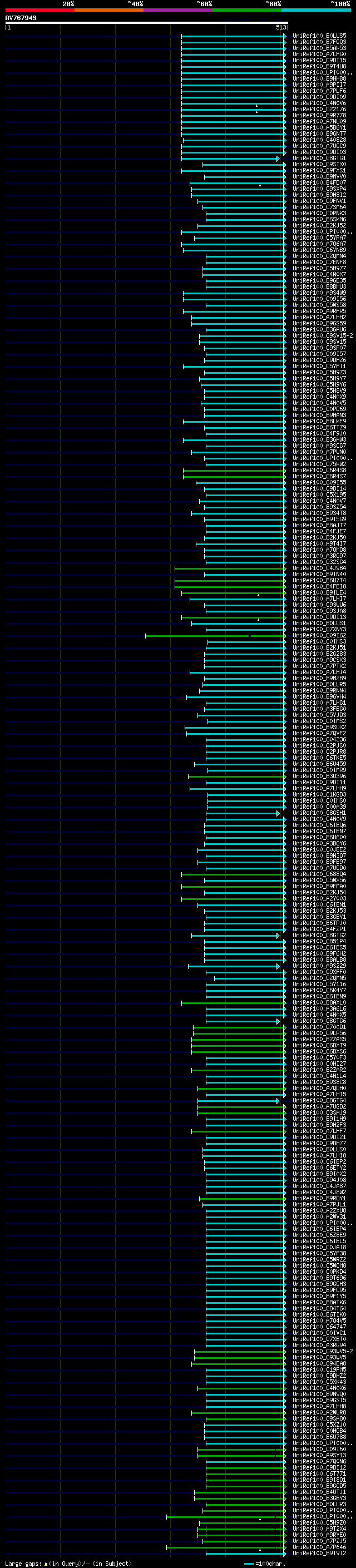This screenshot has width=356, height=1568.
Task: Click the green ~80% identity legend segment
Action: pos(247,10)
